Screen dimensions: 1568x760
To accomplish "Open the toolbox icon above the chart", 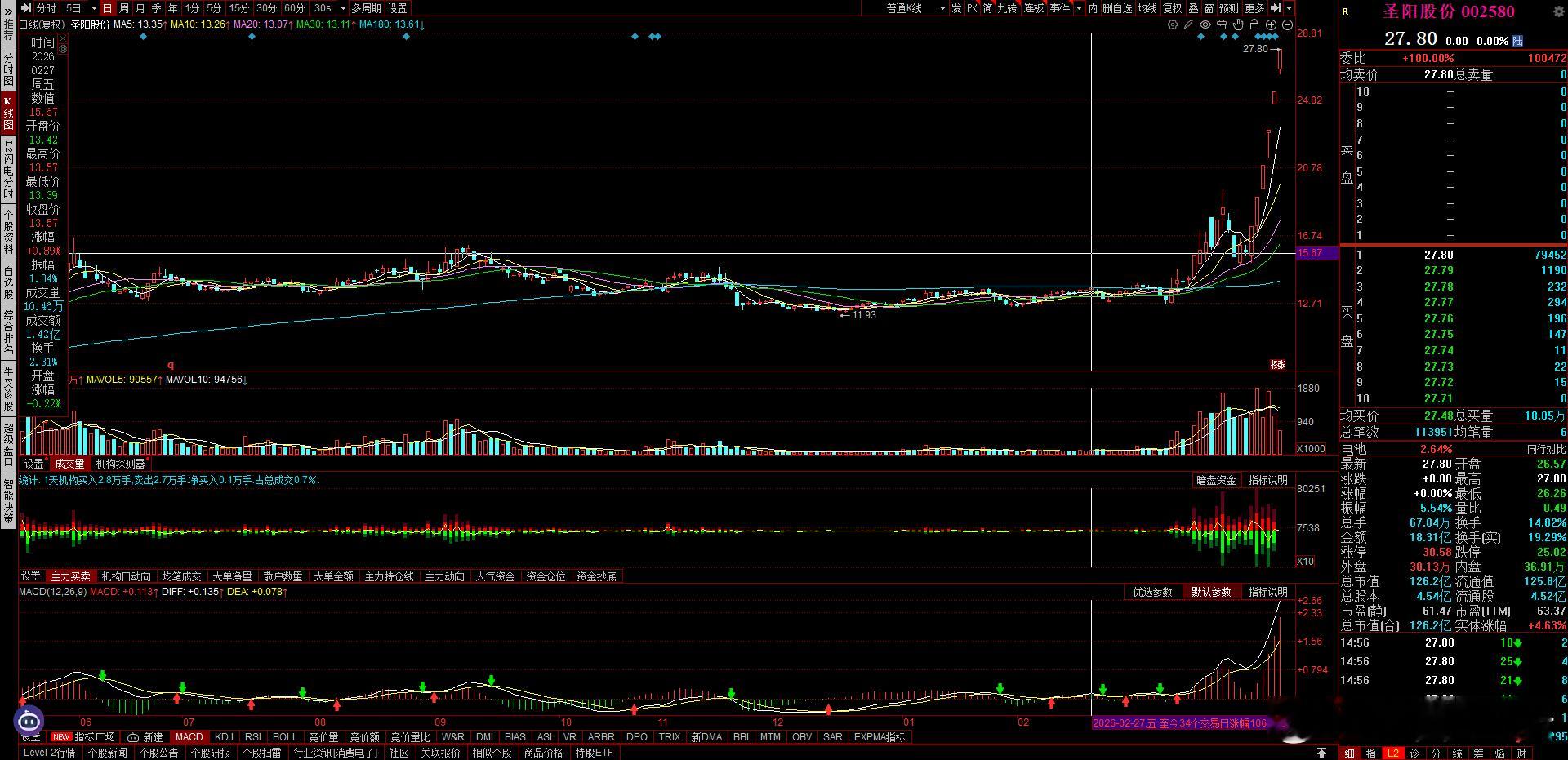I will [x=1222, y=24].
